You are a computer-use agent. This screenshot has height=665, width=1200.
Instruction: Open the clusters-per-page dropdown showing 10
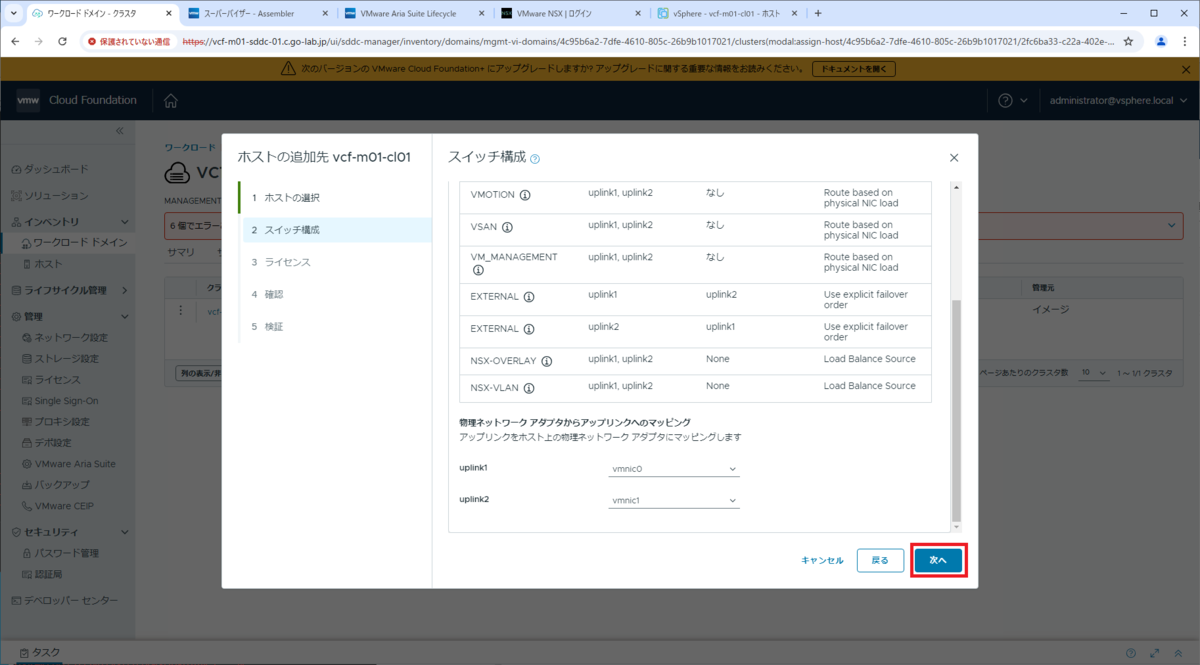click(1094, 372)
